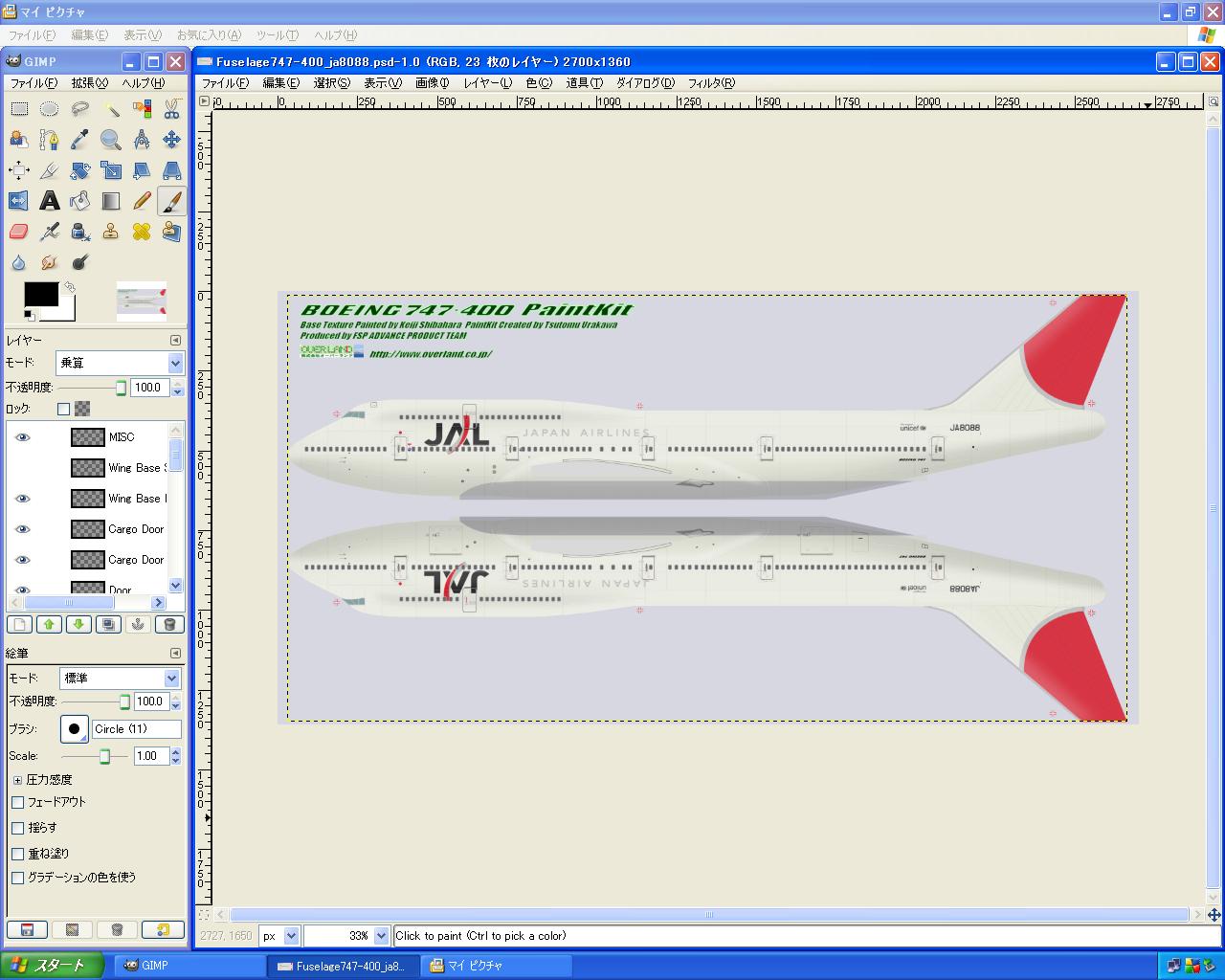
Task: Select the Rotate tool
Action: (79, 170)
